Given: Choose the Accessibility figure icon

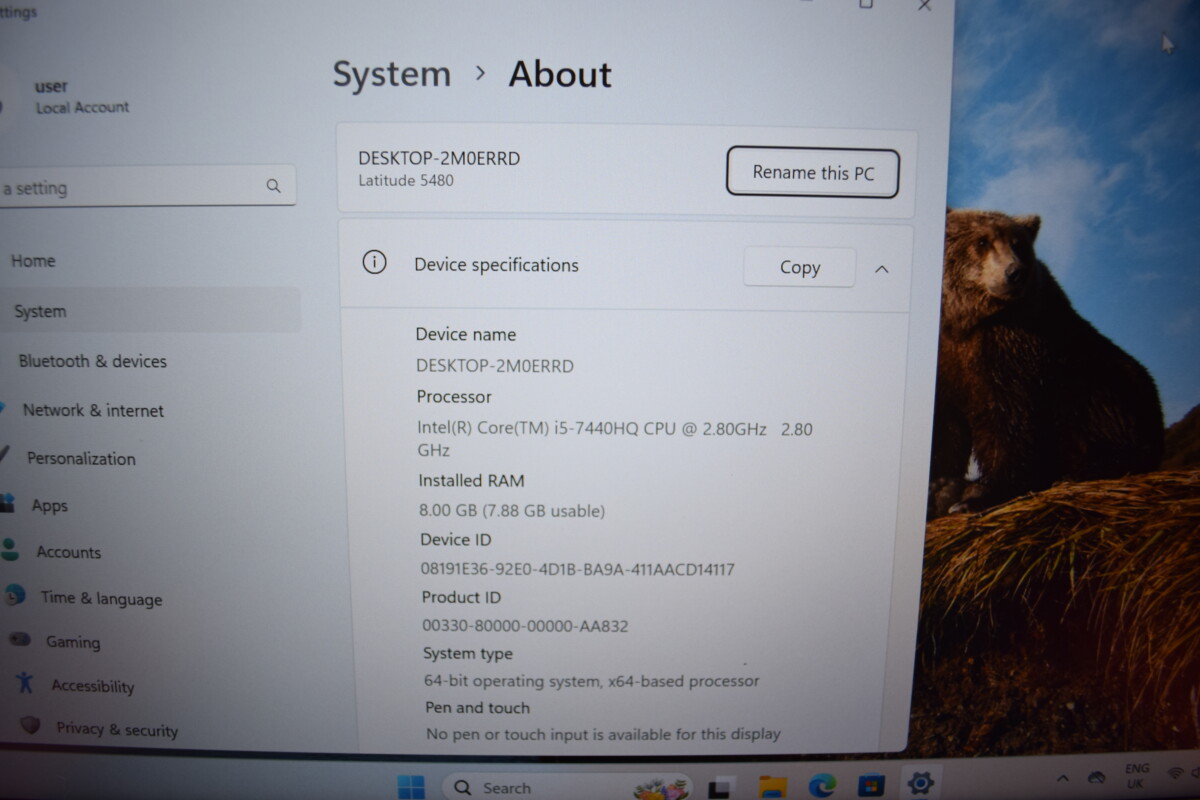Looking at the screenshot, I should tap(26, 683).
